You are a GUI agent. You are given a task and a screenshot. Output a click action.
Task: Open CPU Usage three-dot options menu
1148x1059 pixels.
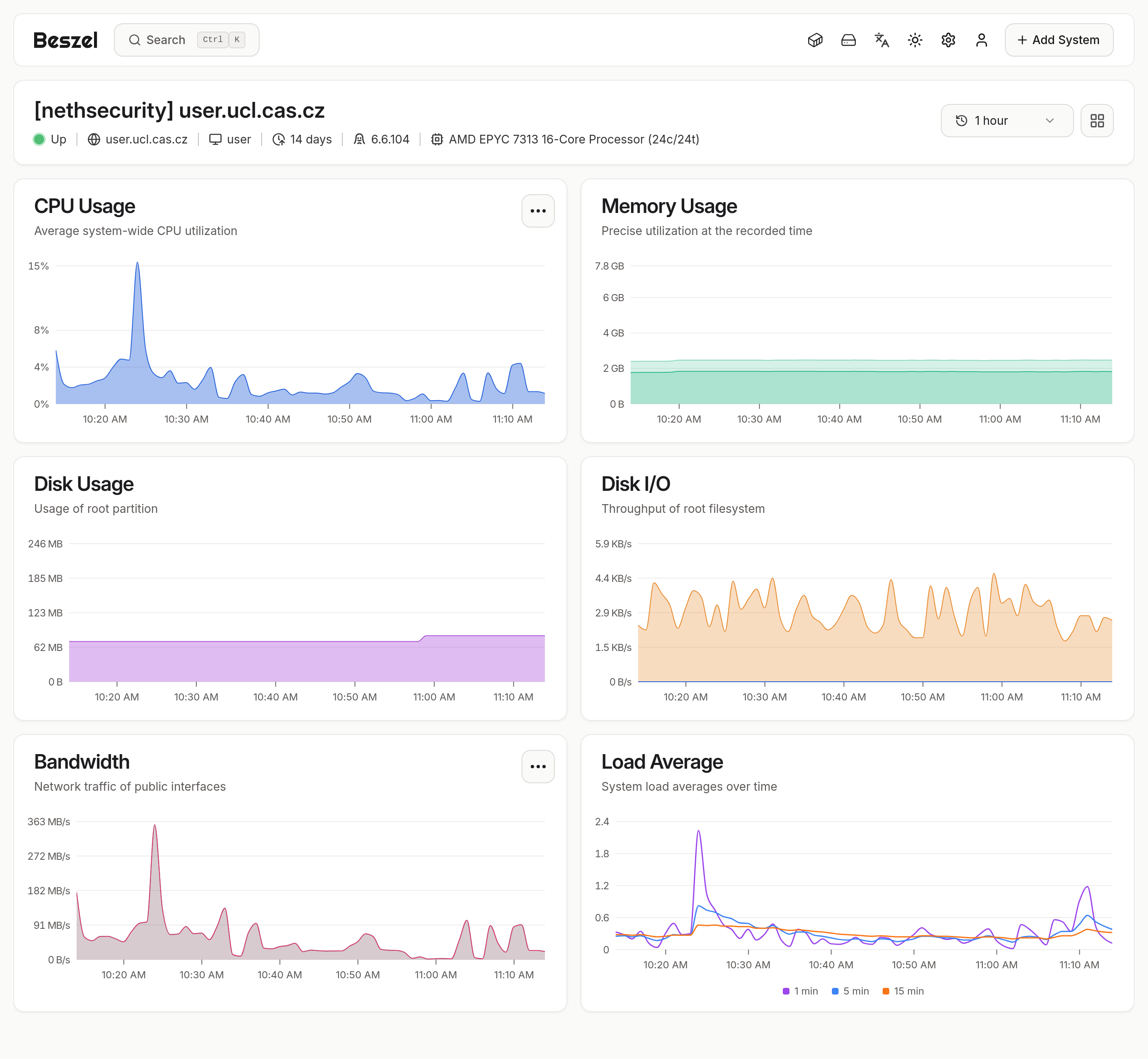(x=538, y=211)
